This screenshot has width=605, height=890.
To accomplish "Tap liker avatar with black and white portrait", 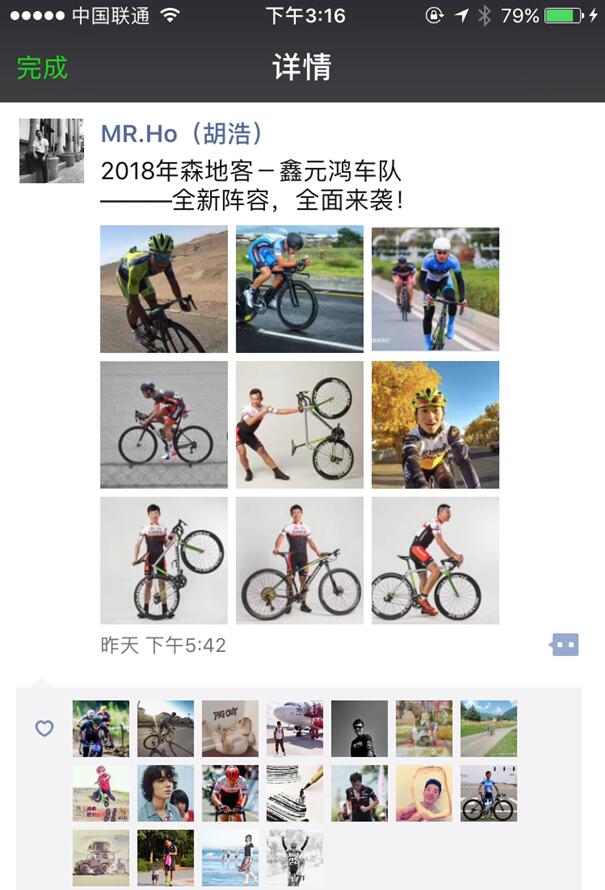I will pyautogui.click(x=360, y=728).
